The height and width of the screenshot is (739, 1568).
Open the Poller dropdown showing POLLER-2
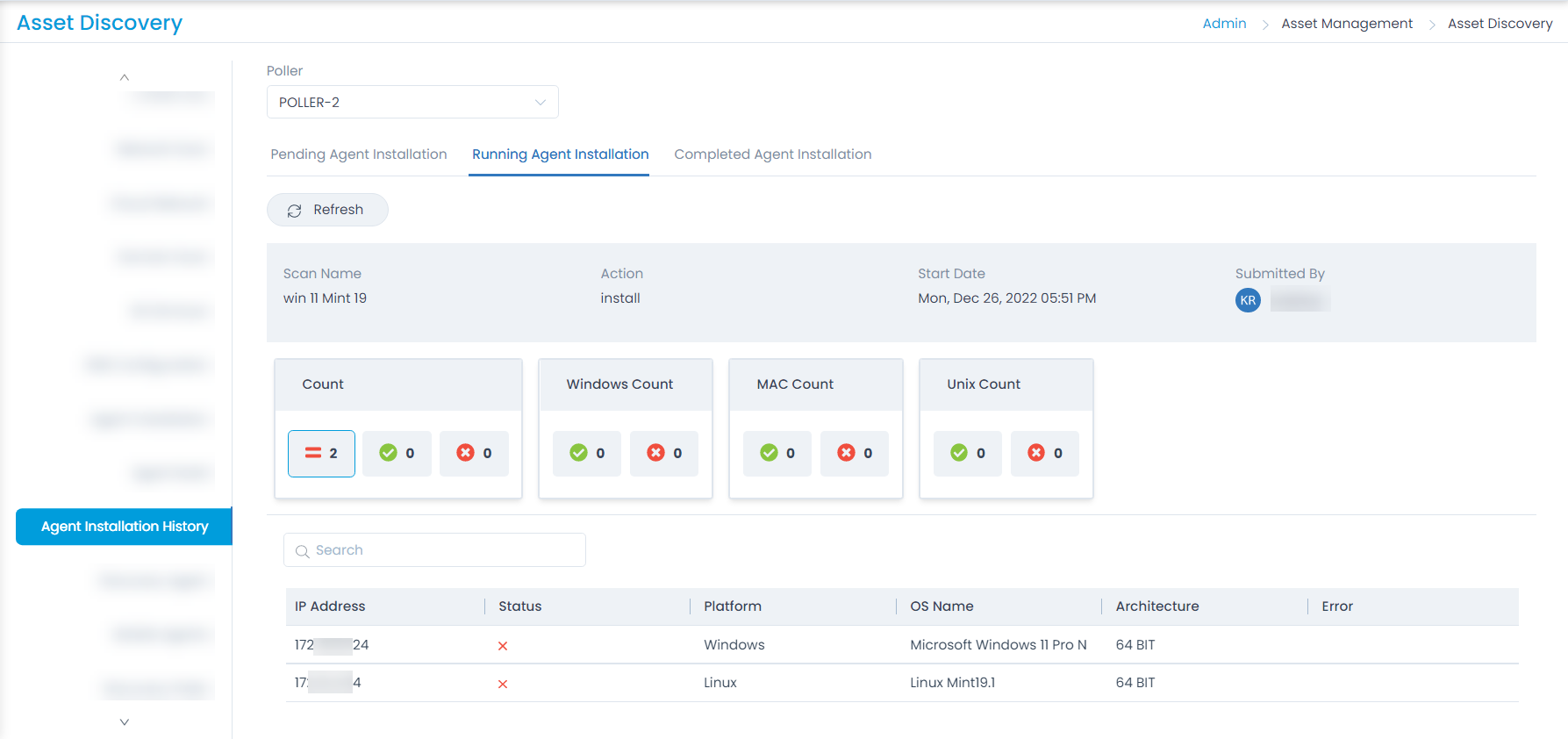(412, 102)
